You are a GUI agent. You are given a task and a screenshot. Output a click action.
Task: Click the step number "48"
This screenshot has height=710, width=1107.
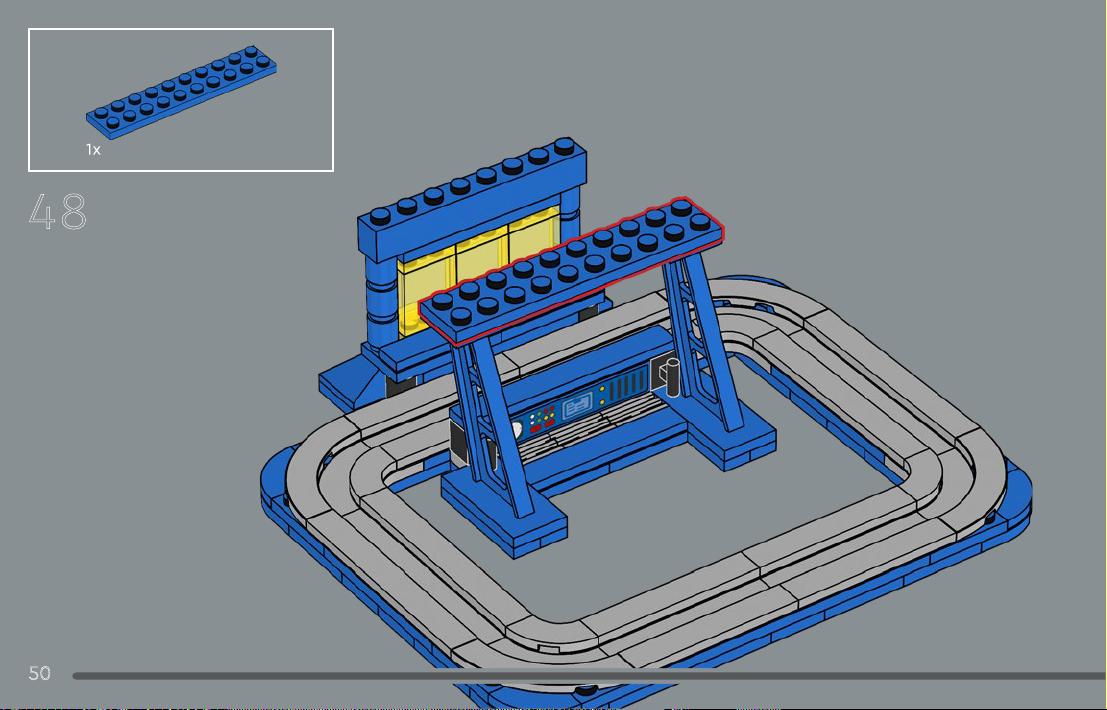coord(58,212)
